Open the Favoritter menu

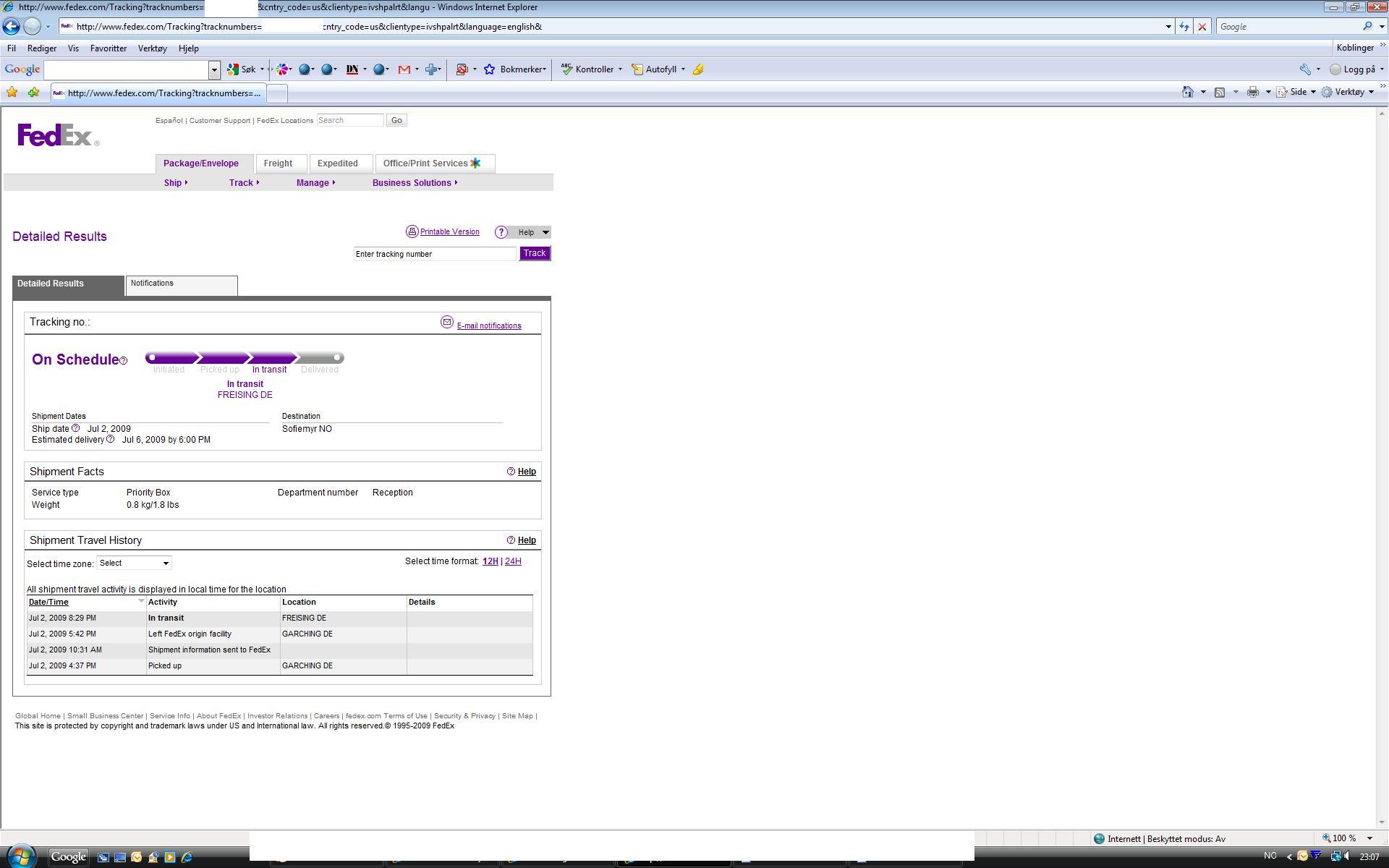[x=109, y=48]
